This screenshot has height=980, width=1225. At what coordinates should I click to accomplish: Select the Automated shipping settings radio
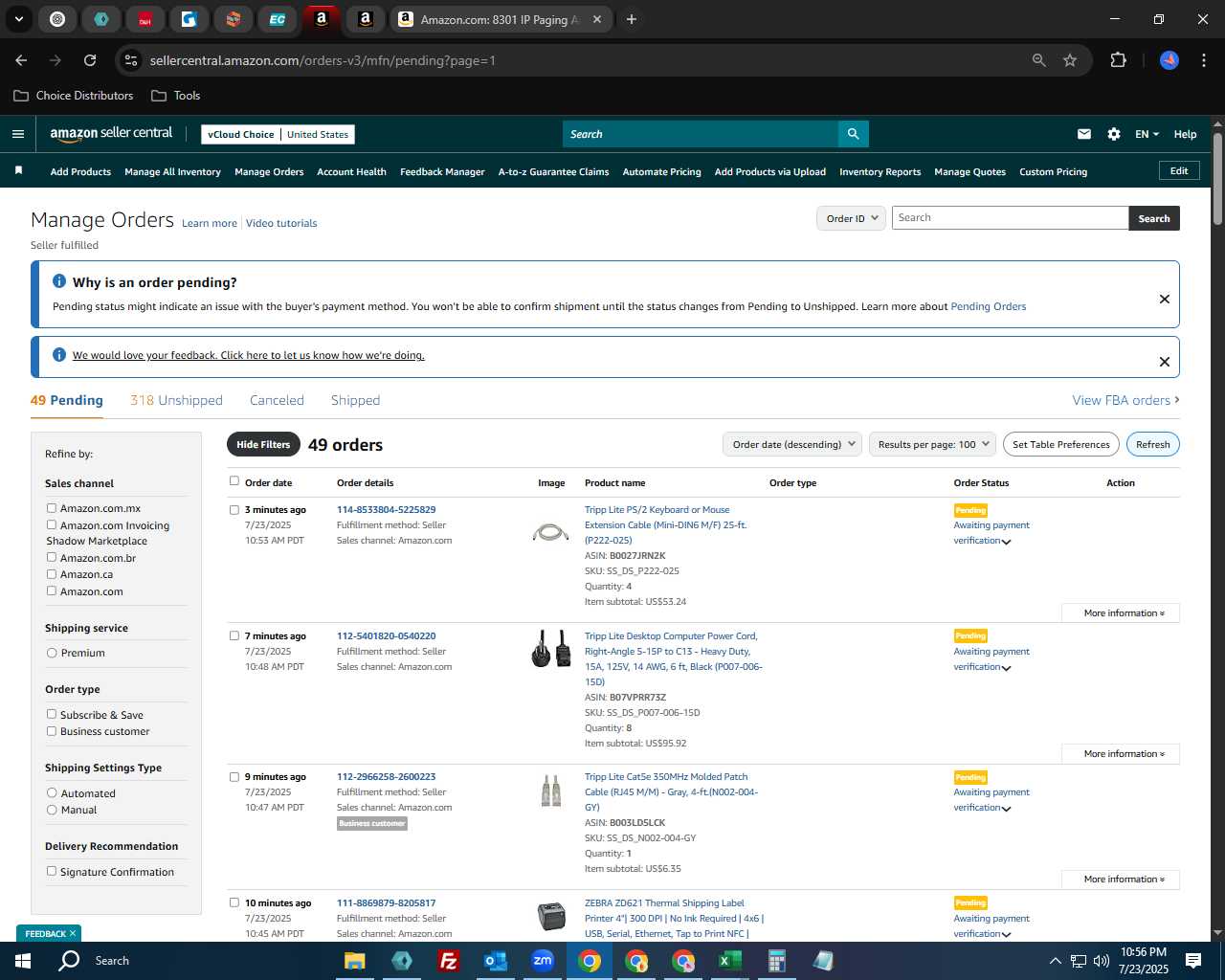pyautogui.click(x=52, y=792)
